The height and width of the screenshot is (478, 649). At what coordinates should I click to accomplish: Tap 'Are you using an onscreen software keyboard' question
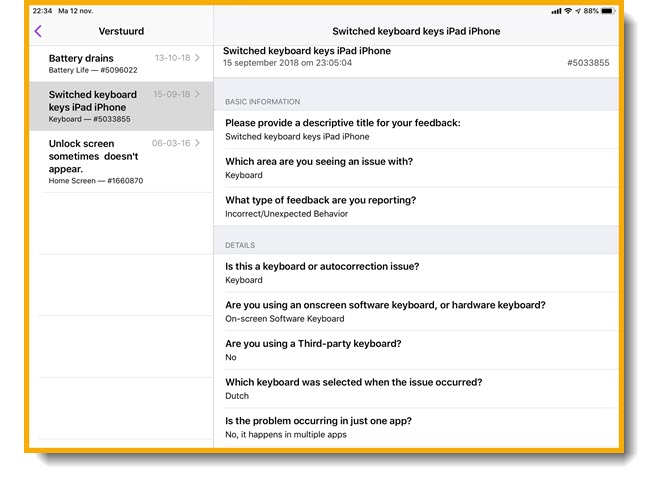click(385, 305)
